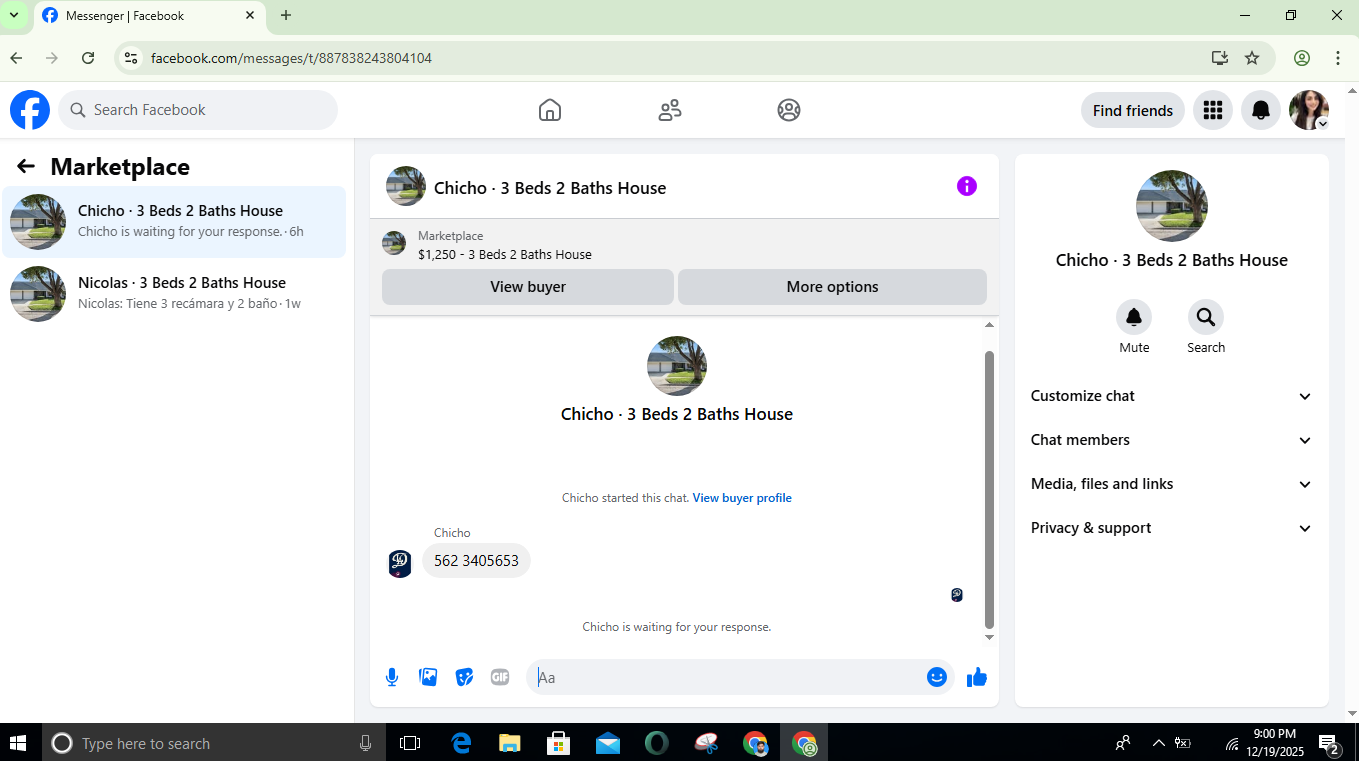
Task: Open the Groups icon in top navigation
Action: (x=789, y=110)
